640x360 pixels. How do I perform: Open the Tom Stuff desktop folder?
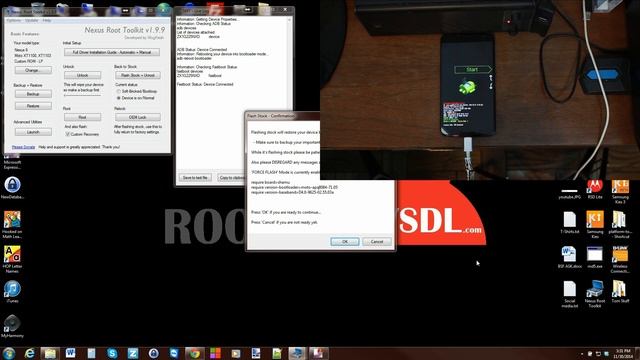(x=620, y=291)
